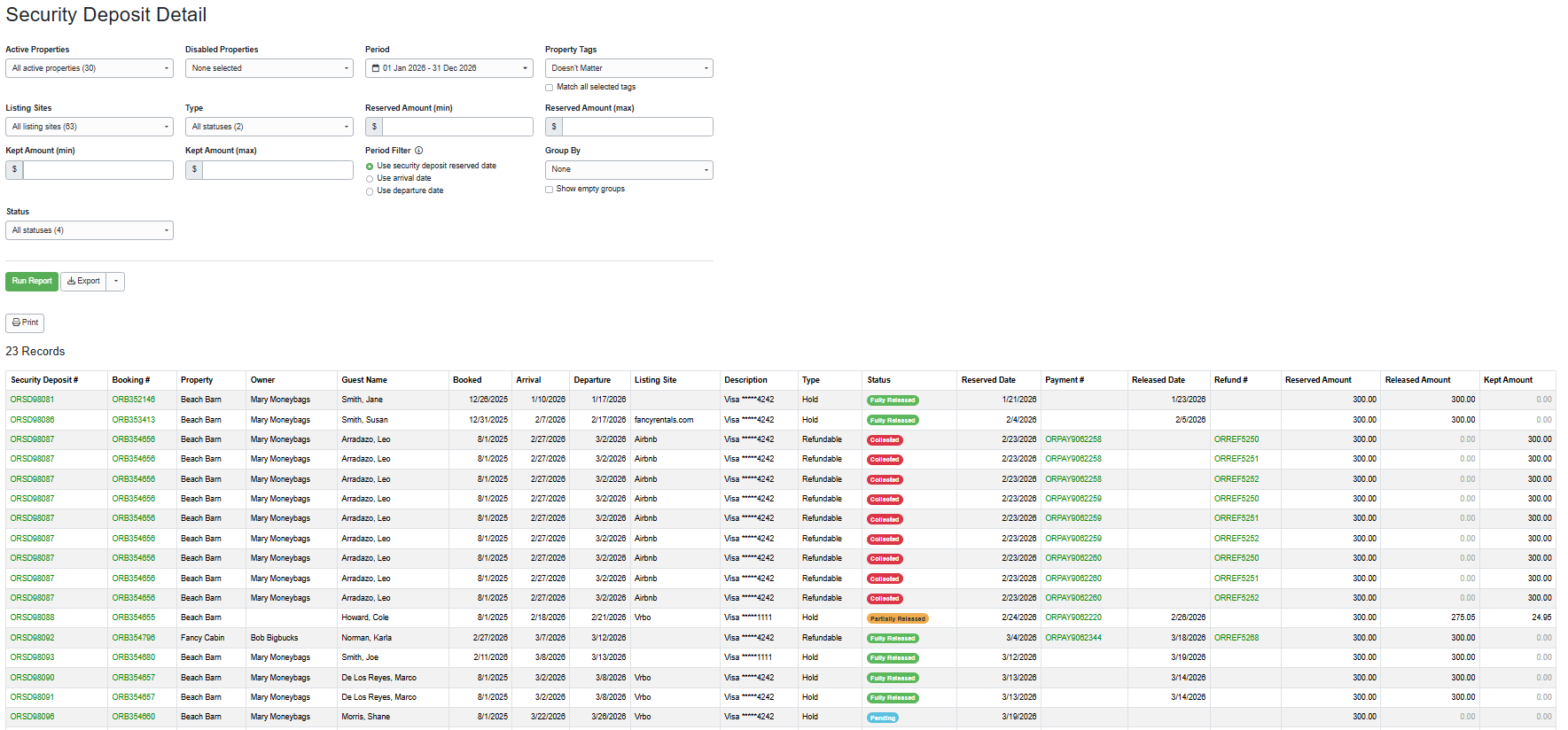The image size is (1568, 730).
Task: Click the Reserved Amount (max) field
Action: (637, 127)
